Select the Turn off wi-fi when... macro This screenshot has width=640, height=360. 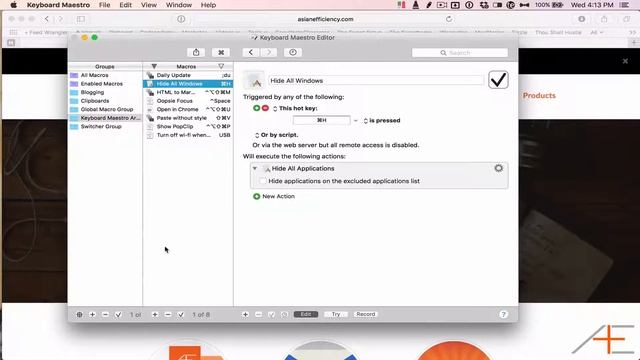point(188,135)
